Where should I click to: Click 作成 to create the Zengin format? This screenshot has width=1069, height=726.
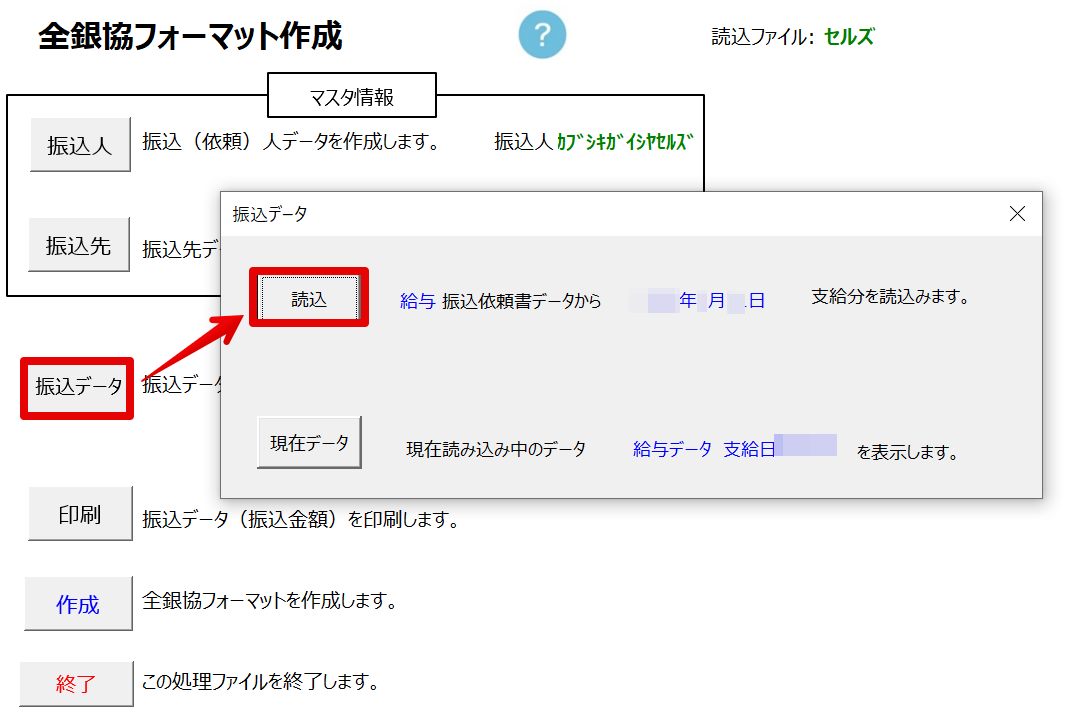(x=78, y=604)
